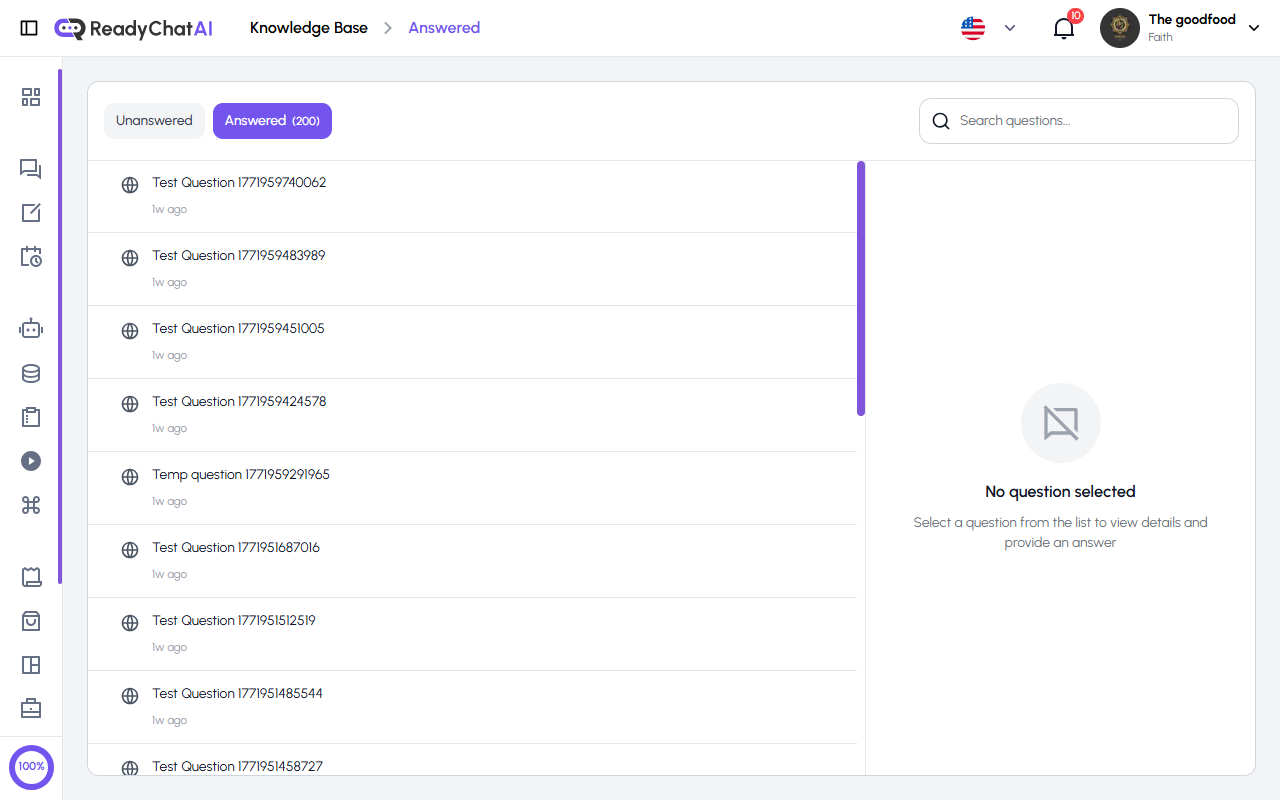Screen dimensions: 1280x800
Task: Click the scheduled calendar icon
Action: point(30,257)
